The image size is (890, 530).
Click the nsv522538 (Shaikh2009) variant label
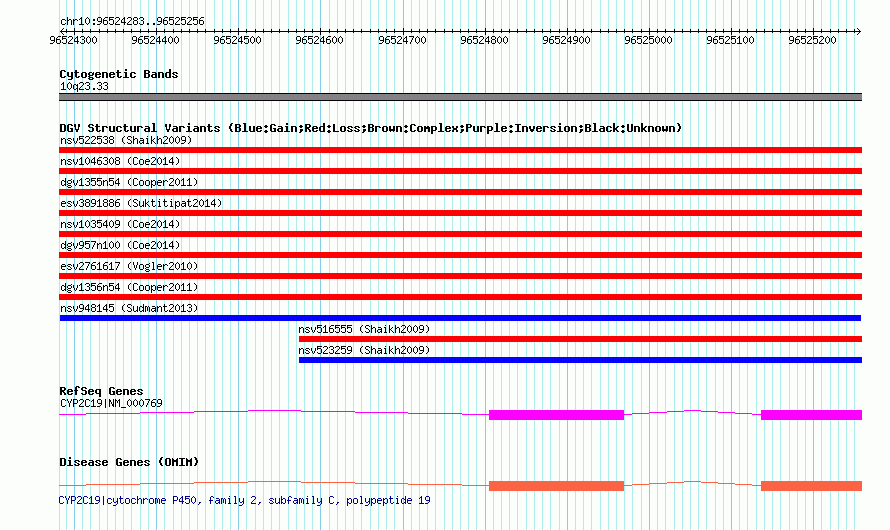pos(126,140)
